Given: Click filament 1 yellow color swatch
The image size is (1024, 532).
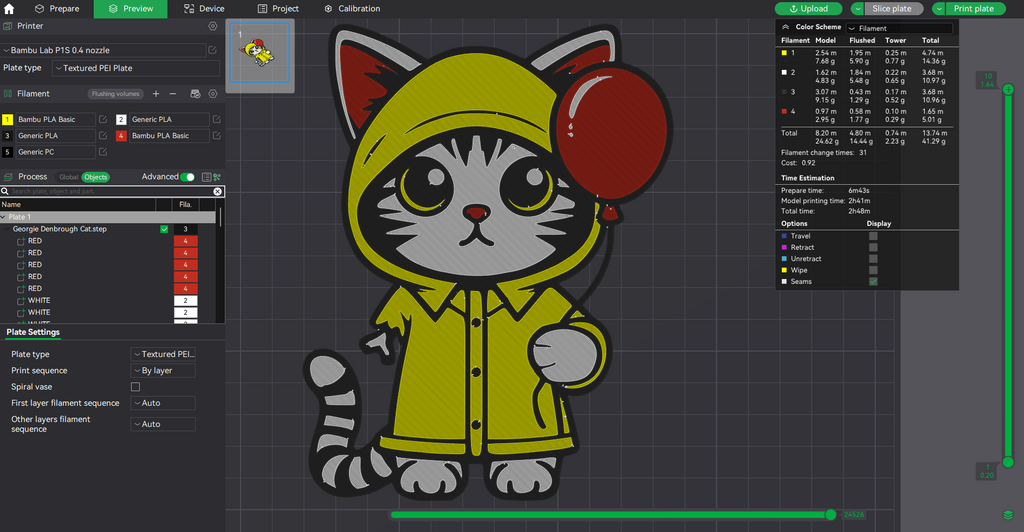Looking at the screenshot, I should pos(7,119).
